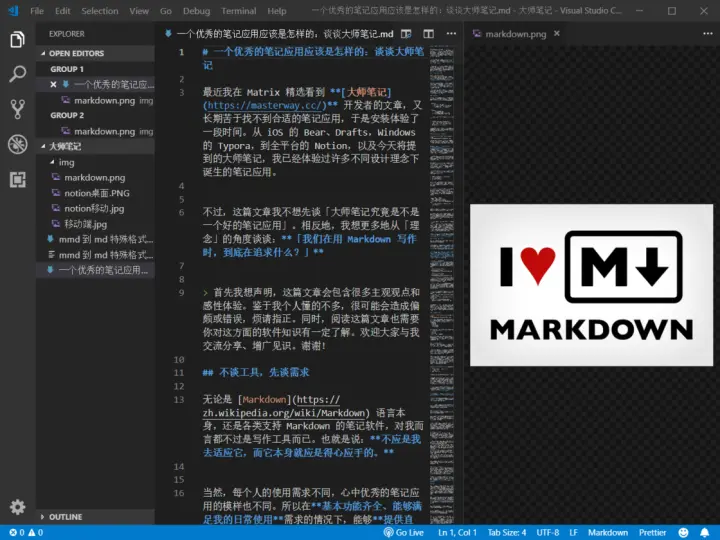Open the Go menu
This screenshot has height=540, width=720.
coord(166,11)
